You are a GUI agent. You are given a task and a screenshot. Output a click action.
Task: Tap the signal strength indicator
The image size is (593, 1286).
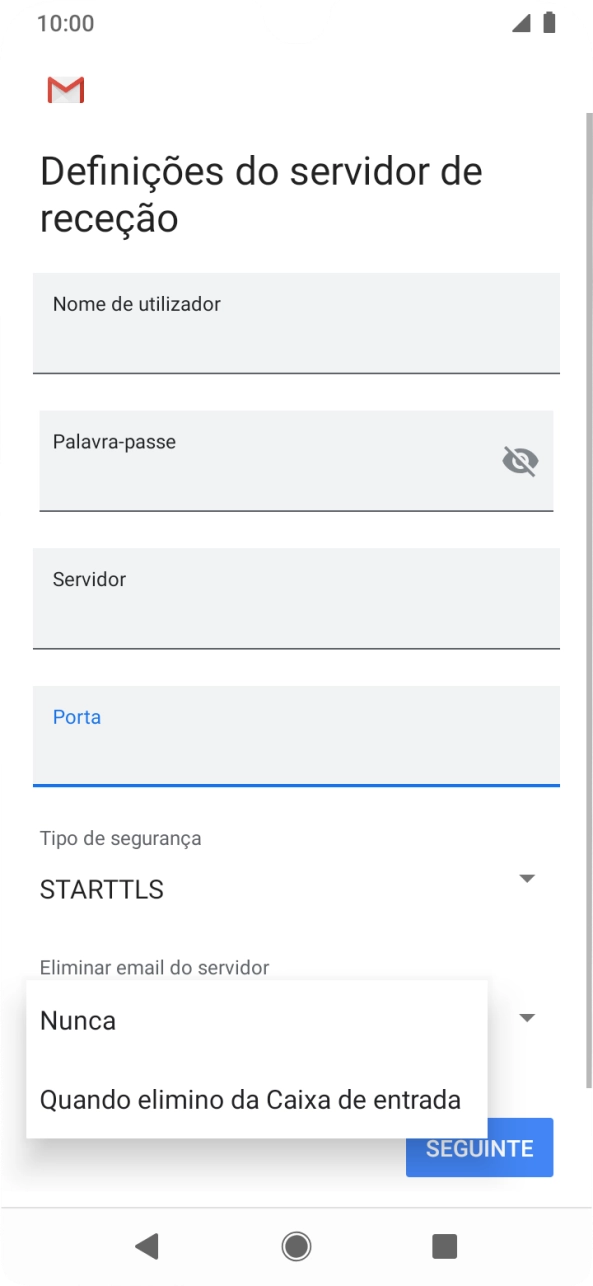[x=522, y=22]
